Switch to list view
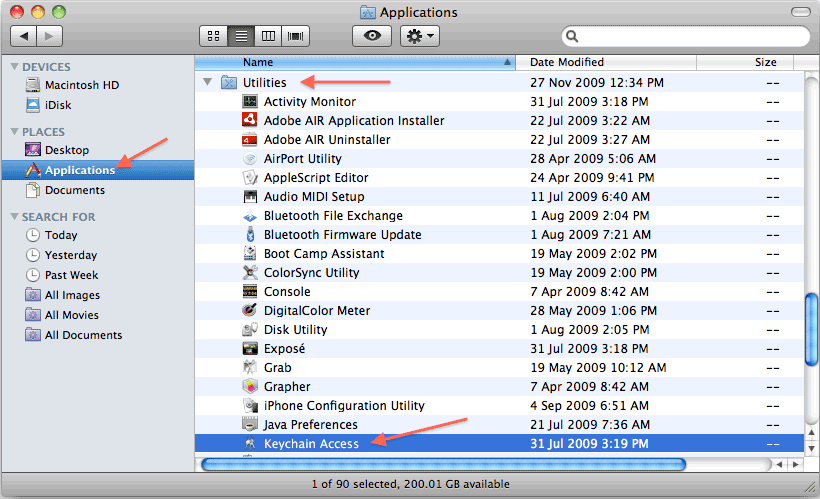Viewport: 820px width, 499px height. tap(241, 36)
